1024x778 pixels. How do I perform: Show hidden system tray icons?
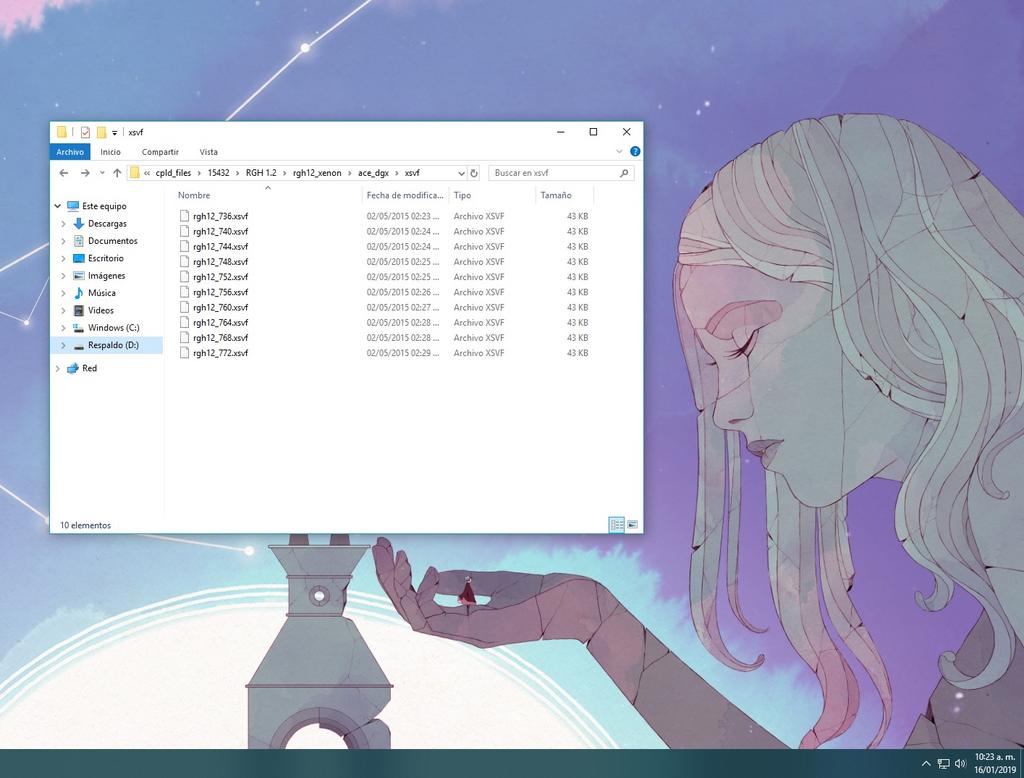pyautogui.click(x=925, y=764)
